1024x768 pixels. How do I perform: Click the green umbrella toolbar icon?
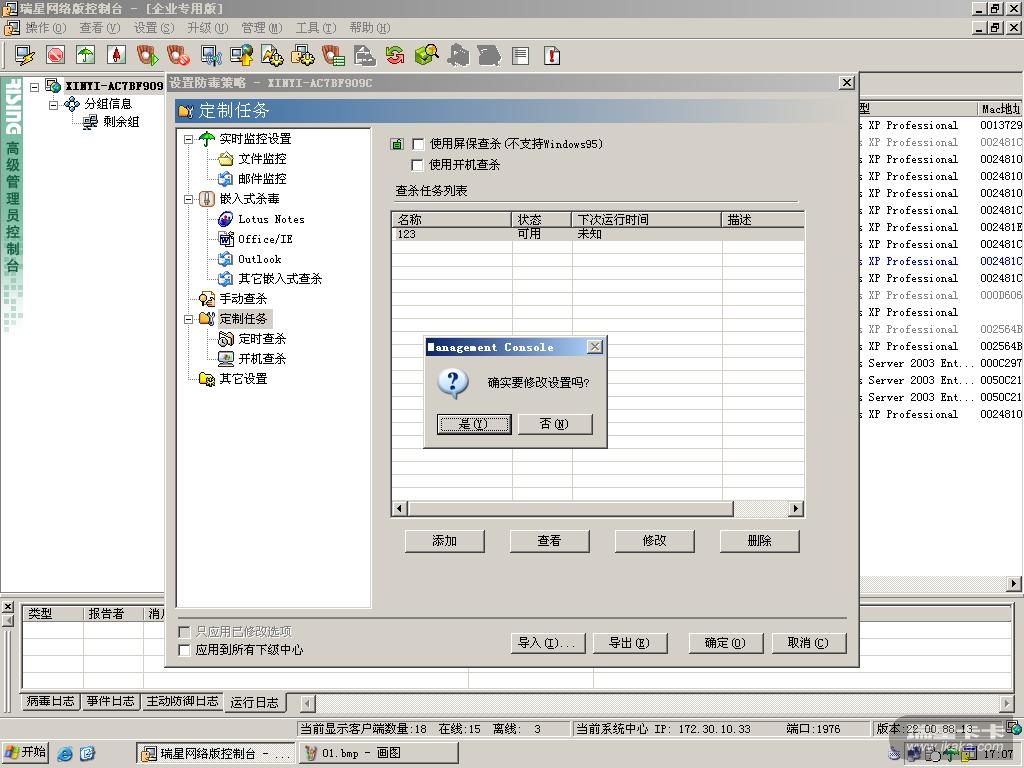click(x=86, y=56)
